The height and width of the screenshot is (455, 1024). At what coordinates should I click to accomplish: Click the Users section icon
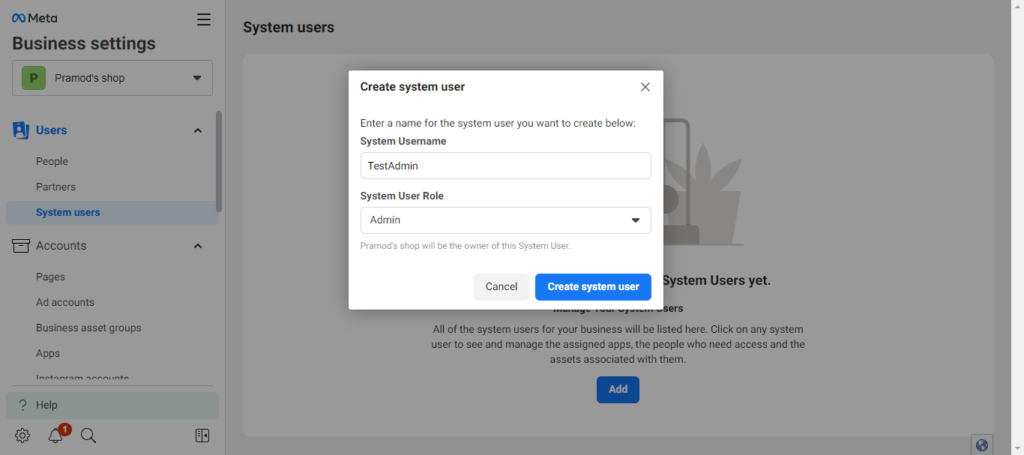[x=20, y=130]
